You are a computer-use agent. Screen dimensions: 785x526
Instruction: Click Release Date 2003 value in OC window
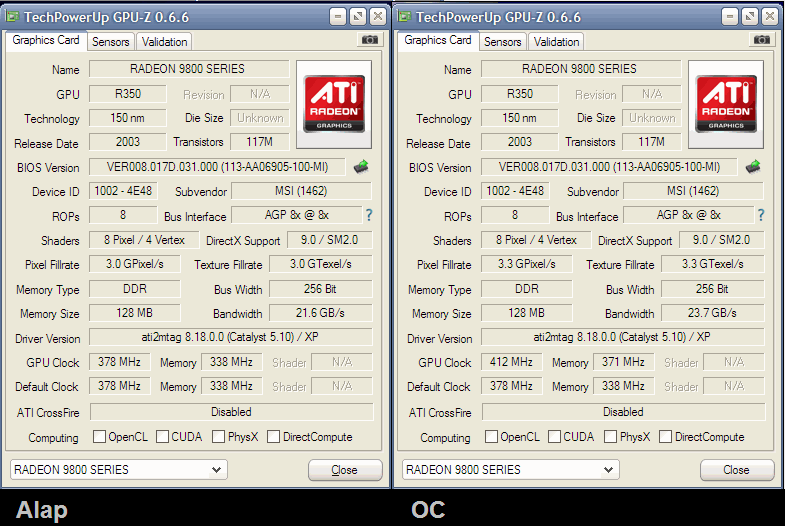pyautogui.click(x=520, y=142)
